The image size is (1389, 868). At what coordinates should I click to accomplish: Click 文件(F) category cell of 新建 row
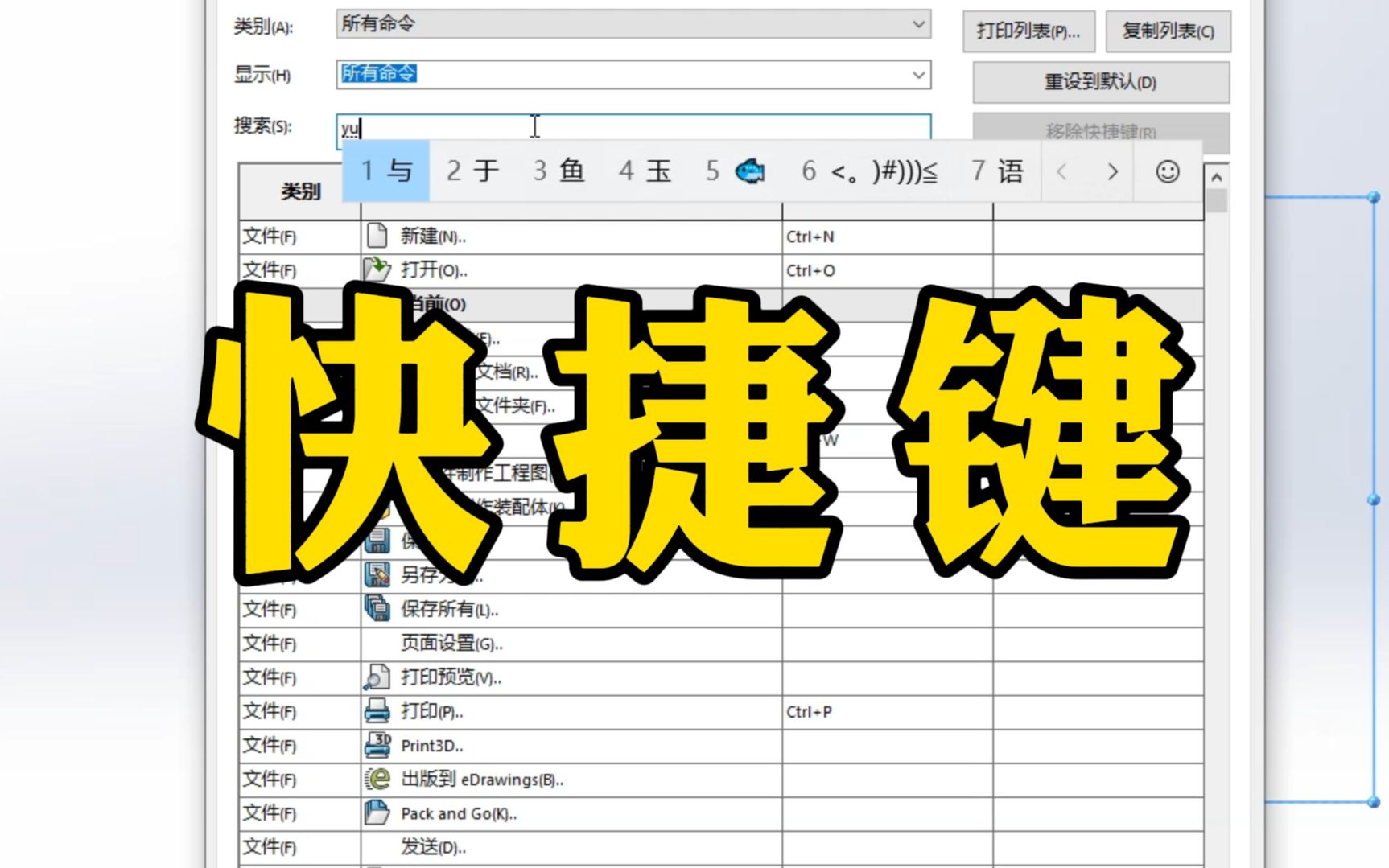[x=299, y=237]
